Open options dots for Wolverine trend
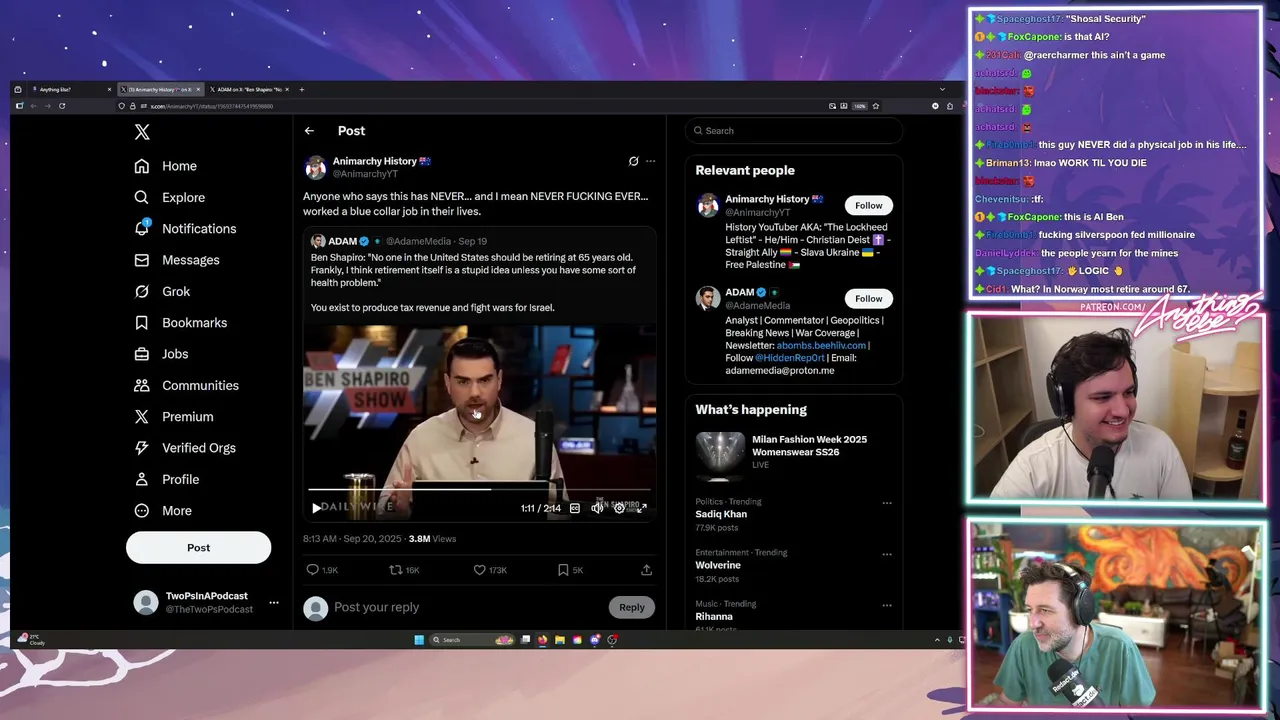Screen dimensions: 1280x720 (x=887, y=554)
